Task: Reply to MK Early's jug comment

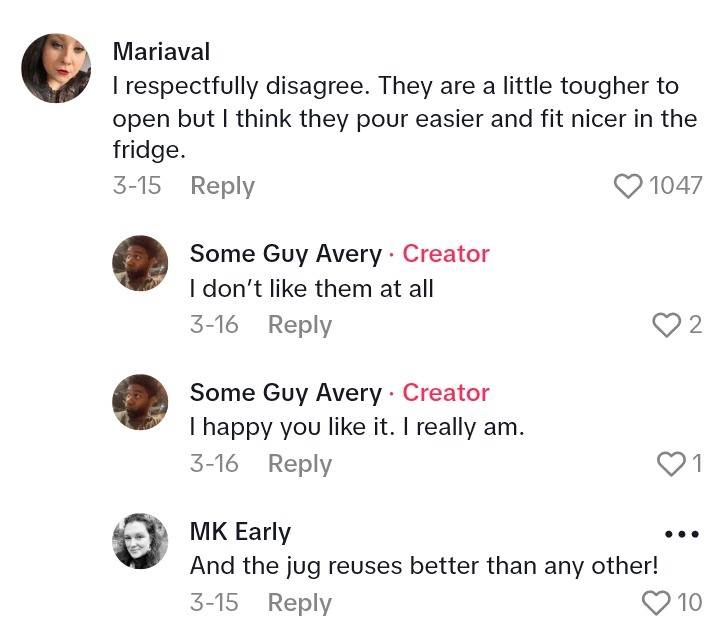Action: [299, 603]
